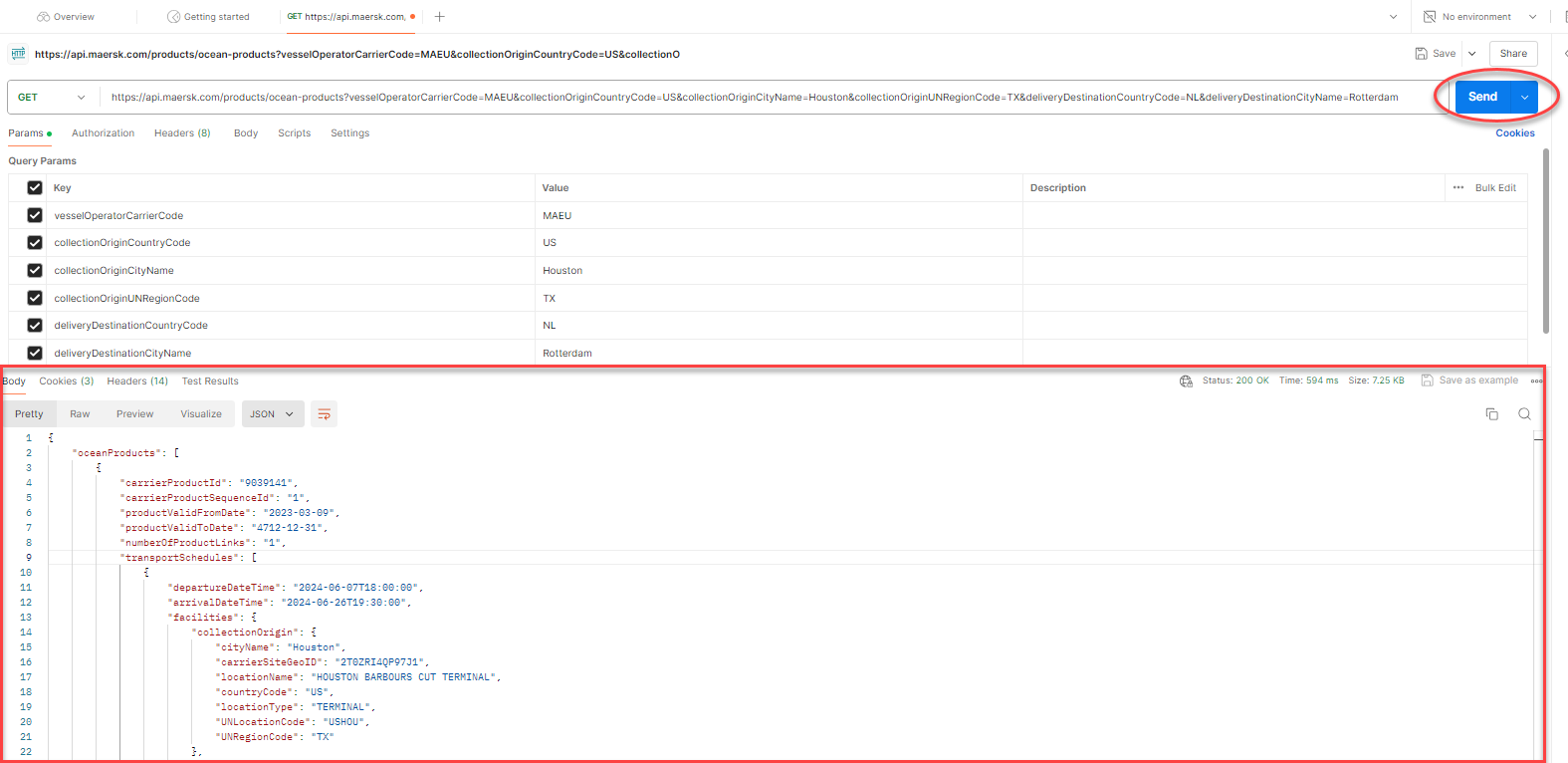Uncheck the collectionOriginUNRegionCode parameter
This screenshot has width=1568, height=763.
click(35, 298)
